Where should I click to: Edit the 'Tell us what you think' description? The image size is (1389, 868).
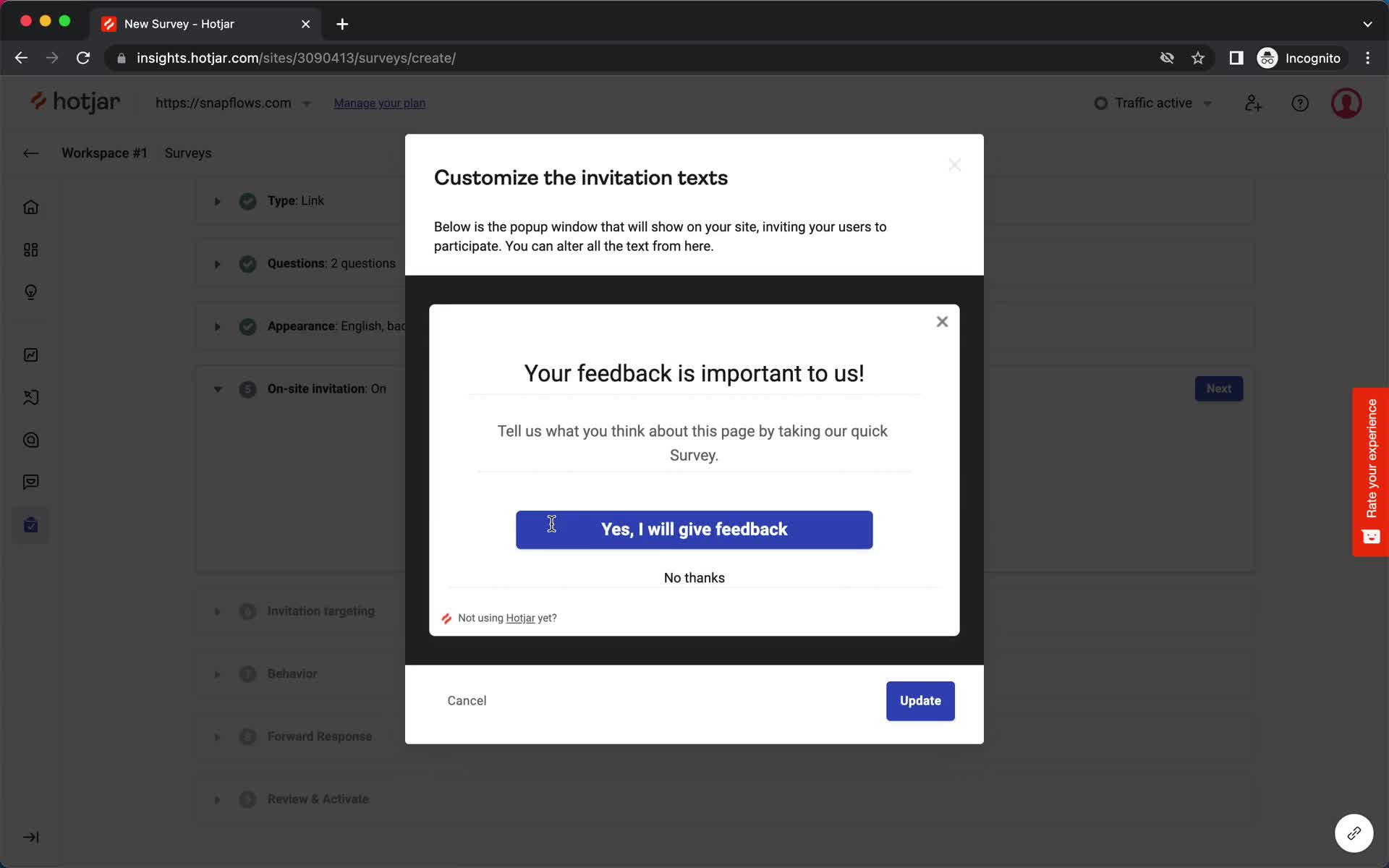694,443
